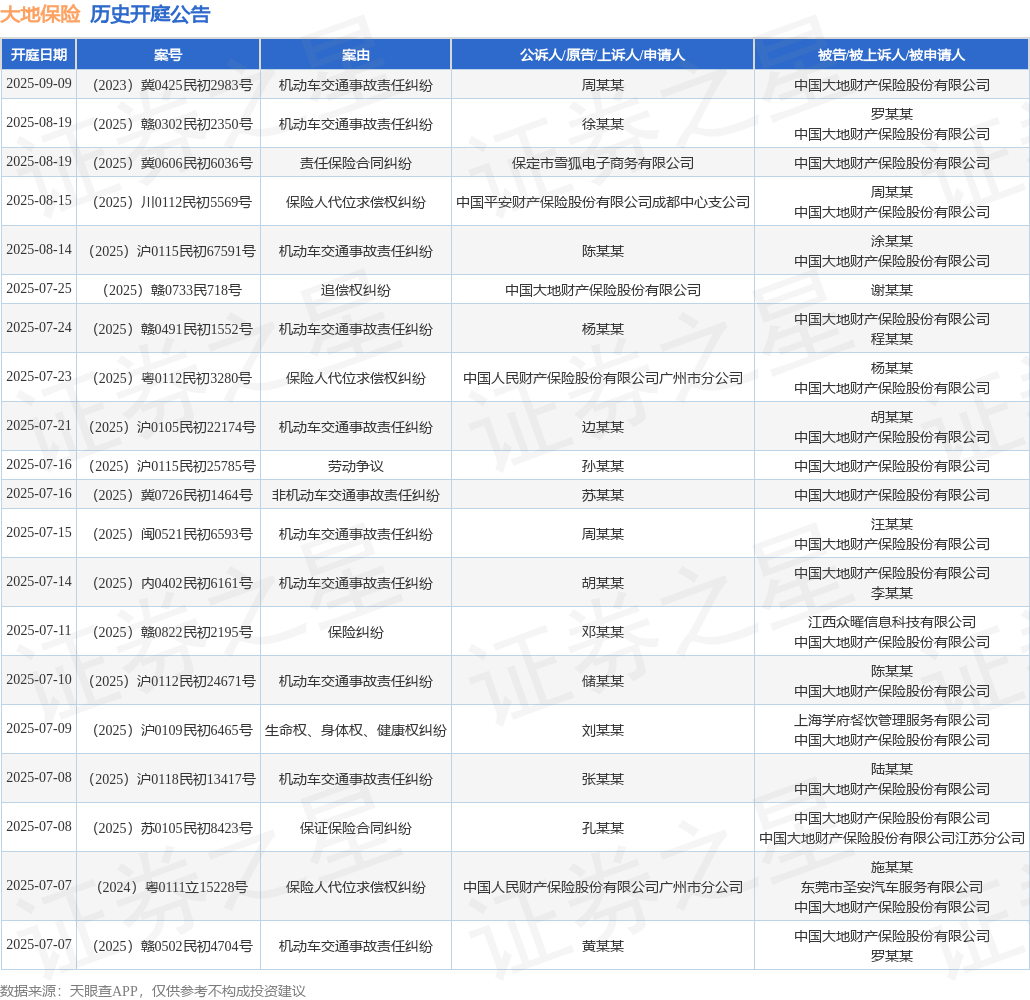Click the date 2025-07-23
The width and height of the screenshot is (1030, 1000).
pos(39,376)
